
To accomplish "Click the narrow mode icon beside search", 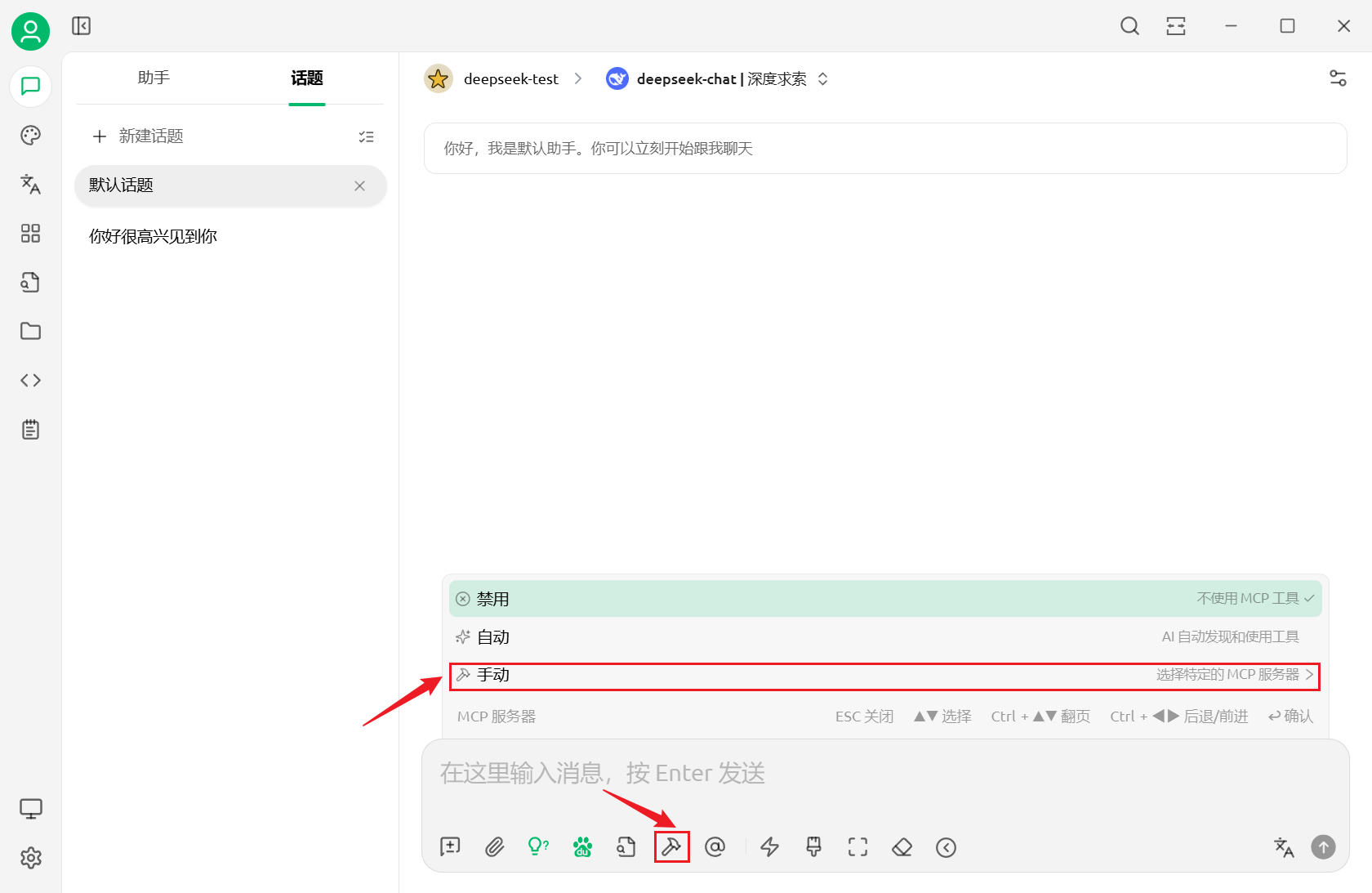I will click(1176, 26).
